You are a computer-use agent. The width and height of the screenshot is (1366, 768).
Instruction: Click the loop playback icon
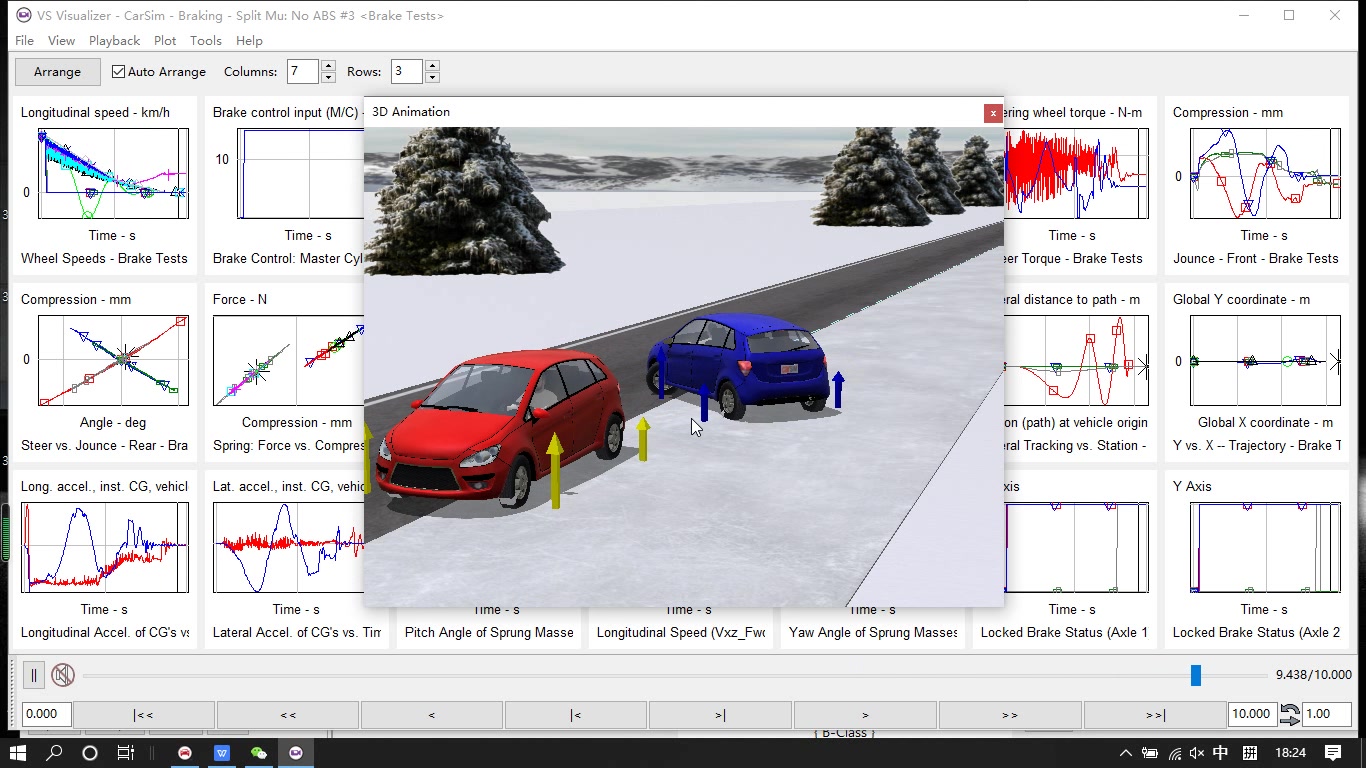(x=1290, y=715)
